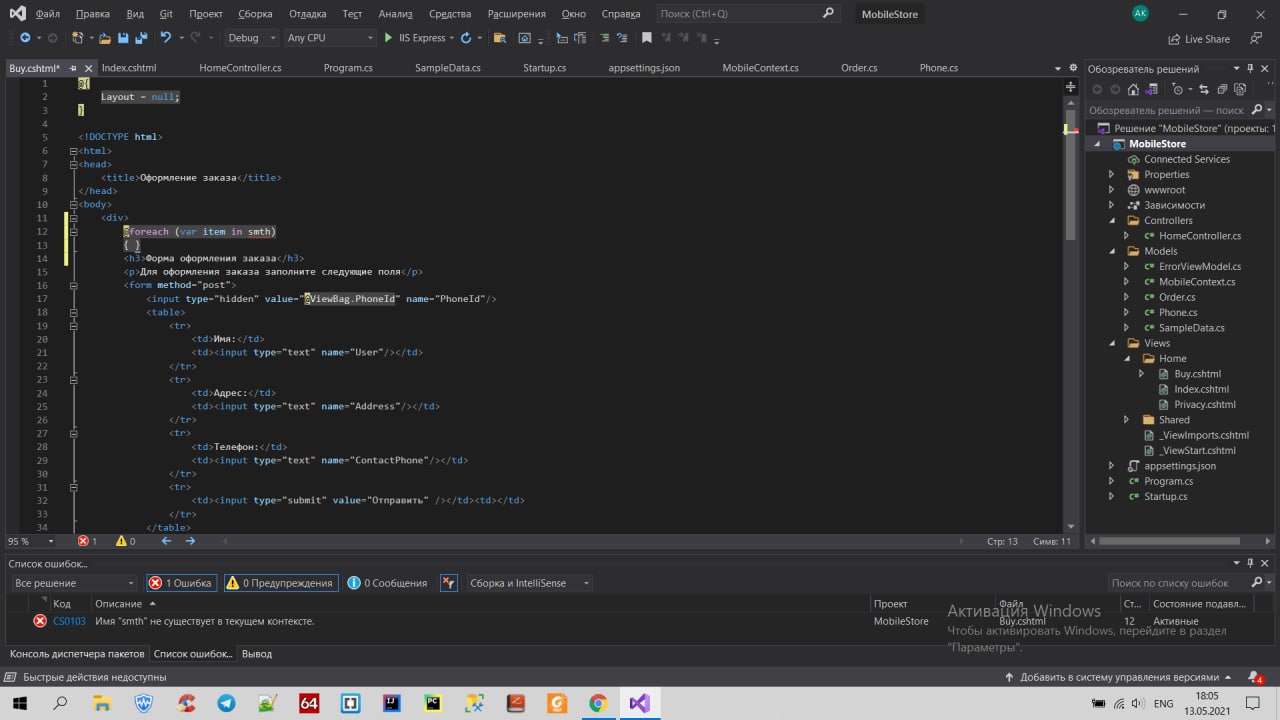Click the Windows Start button
Screen dimensions: 1280x720
click(20, 703)
